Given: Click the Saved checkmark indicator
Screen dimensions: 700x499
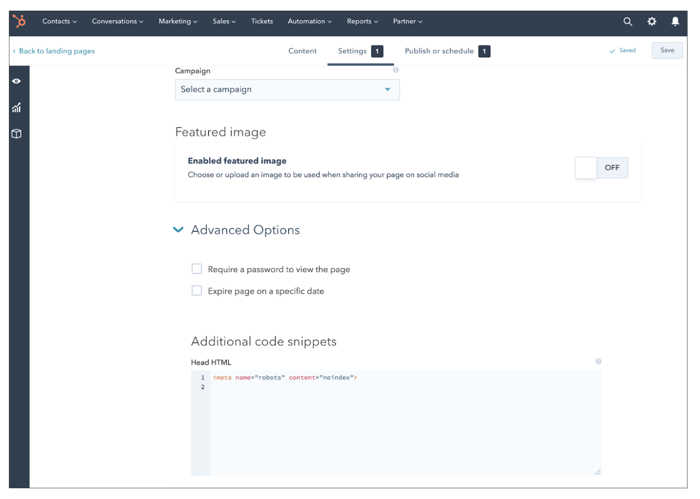Looking at the screenshot, I should click(x=622, y=50).
